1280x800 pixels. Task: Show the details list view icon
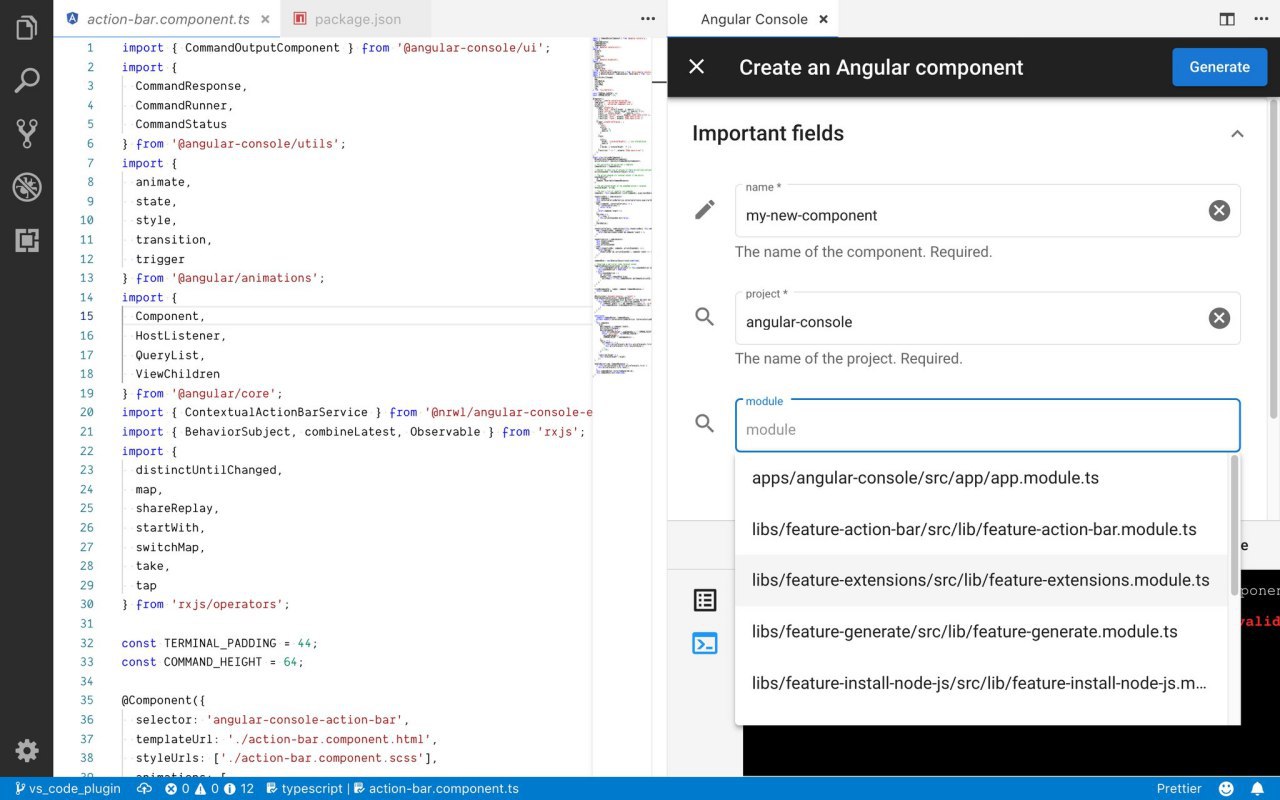coord(705,600)
